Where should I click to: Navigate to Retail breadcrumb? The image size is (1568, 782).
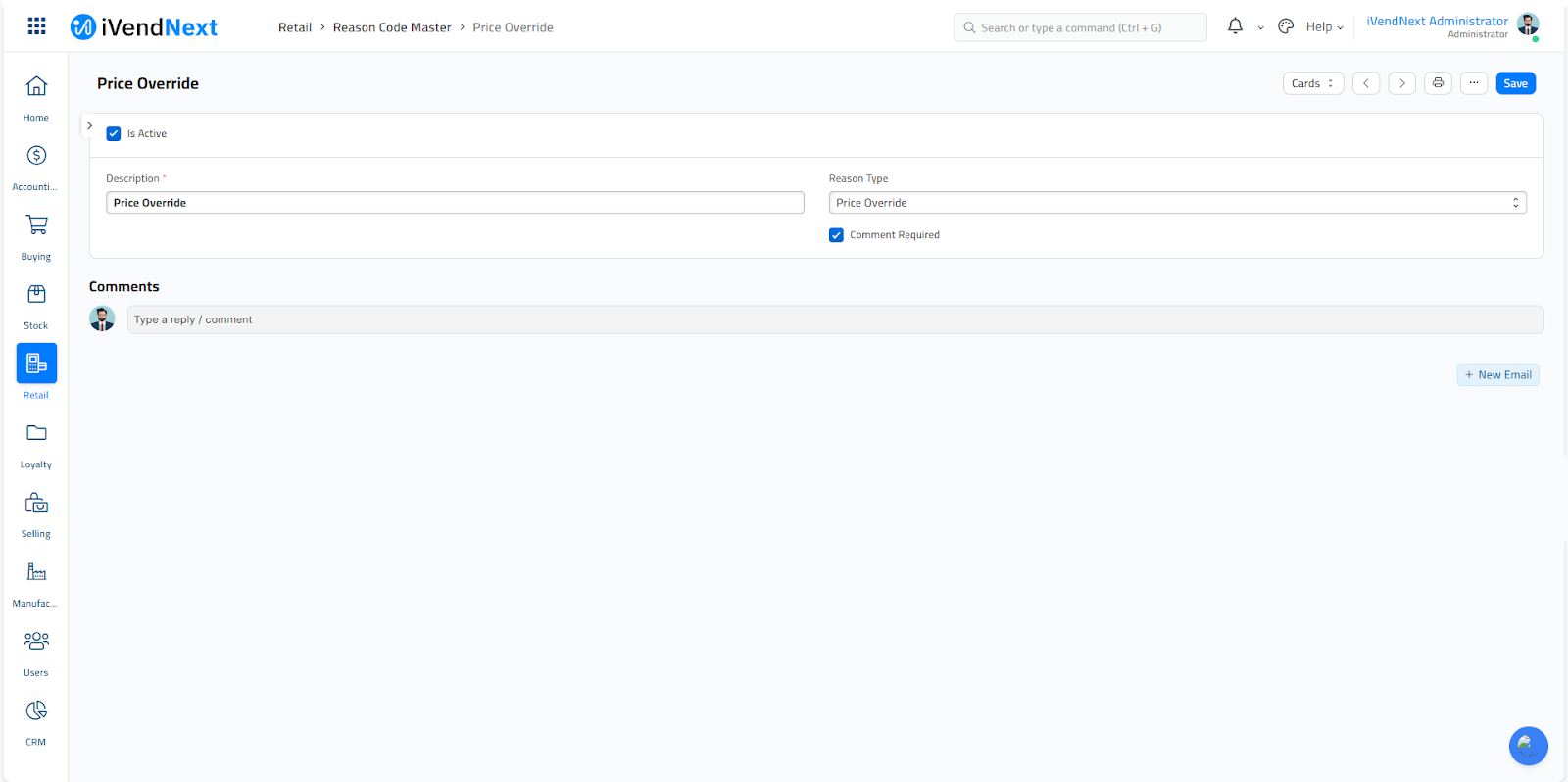click(294, 27)
